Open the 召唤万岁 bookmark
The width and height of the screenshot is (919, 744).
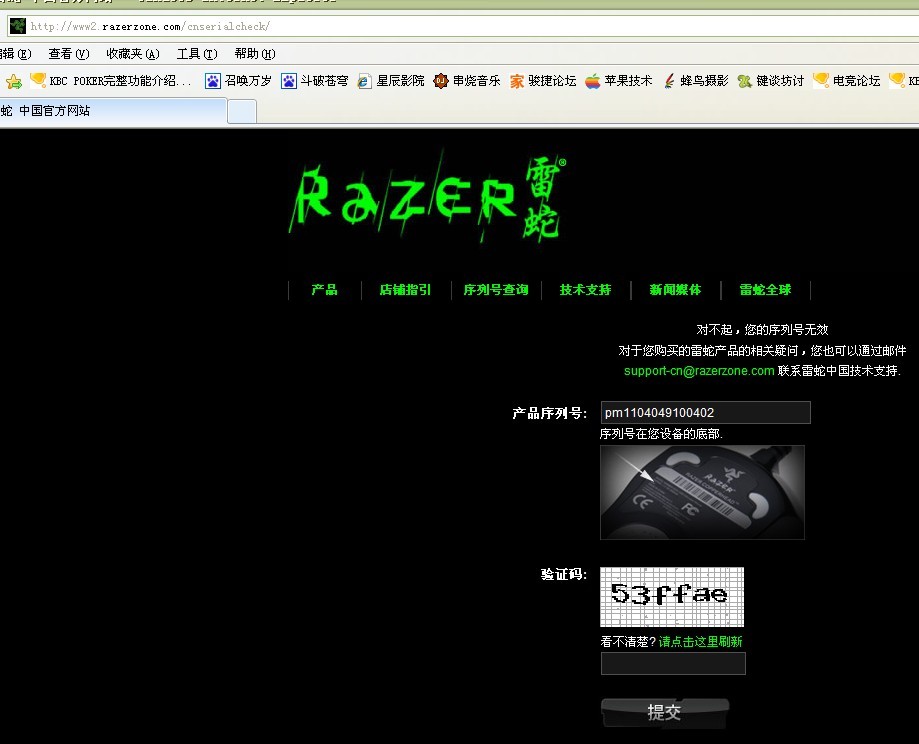point(249,81)
